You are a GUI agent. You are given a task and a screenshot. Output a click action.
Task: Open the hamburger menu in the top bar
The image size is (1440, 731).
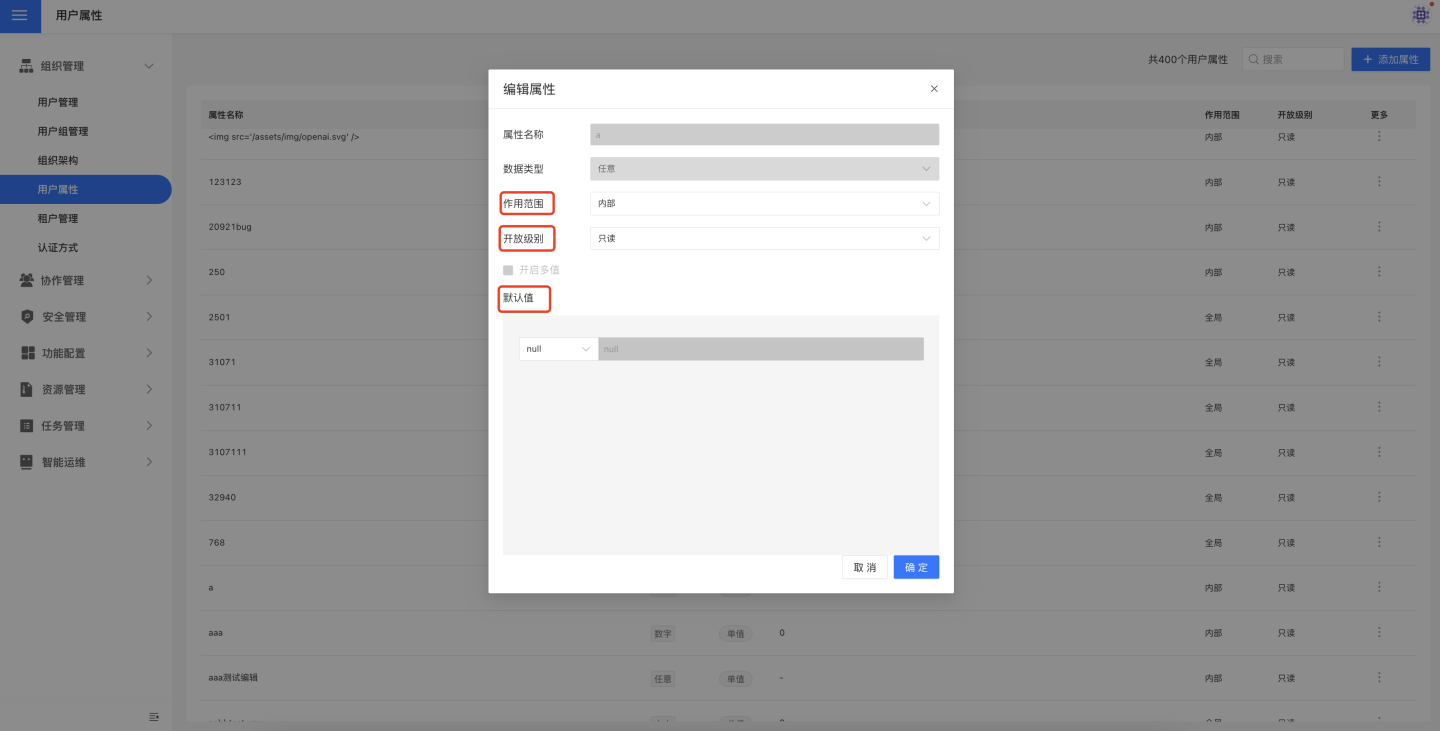[x=20, y=16]
